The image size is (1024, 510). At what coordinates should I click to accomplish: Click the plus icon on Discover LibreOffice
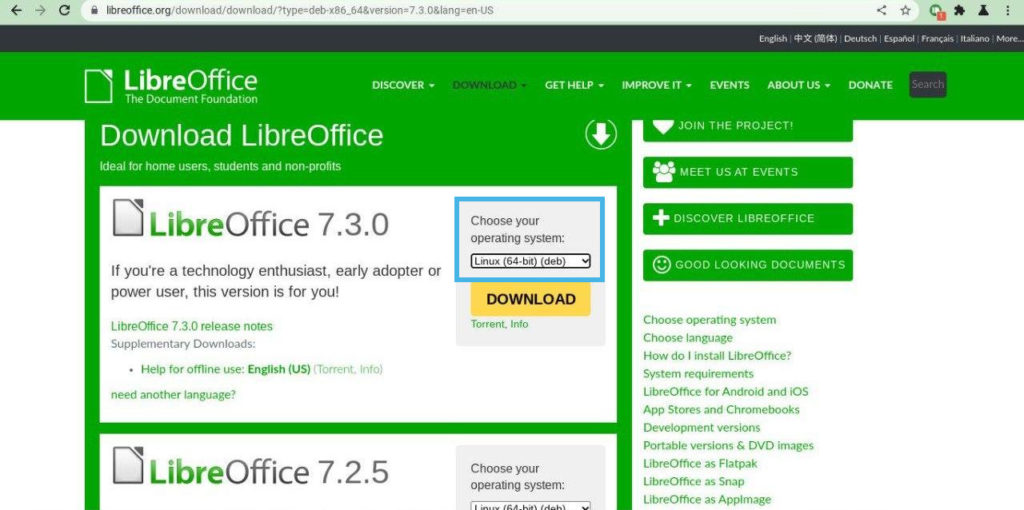coord(661,218)
